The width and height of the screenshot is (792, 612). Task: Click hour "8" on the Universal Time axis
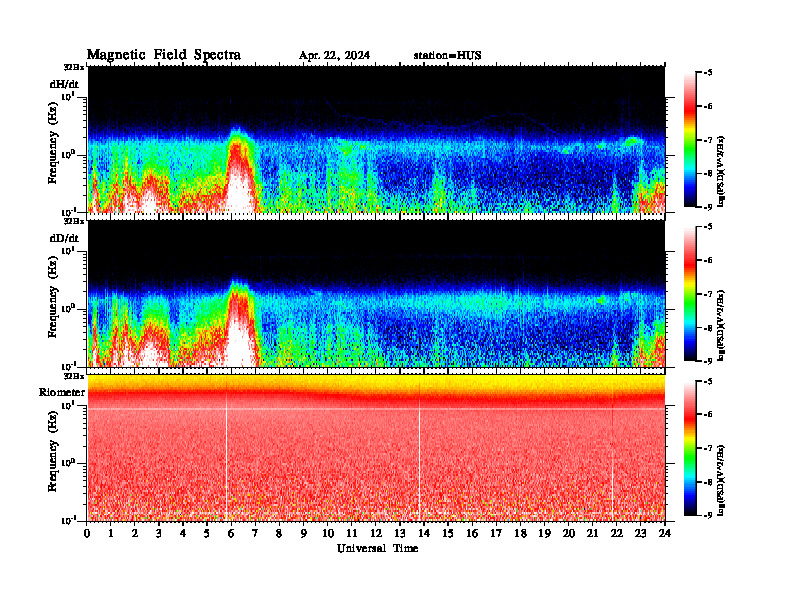point(279,533)
